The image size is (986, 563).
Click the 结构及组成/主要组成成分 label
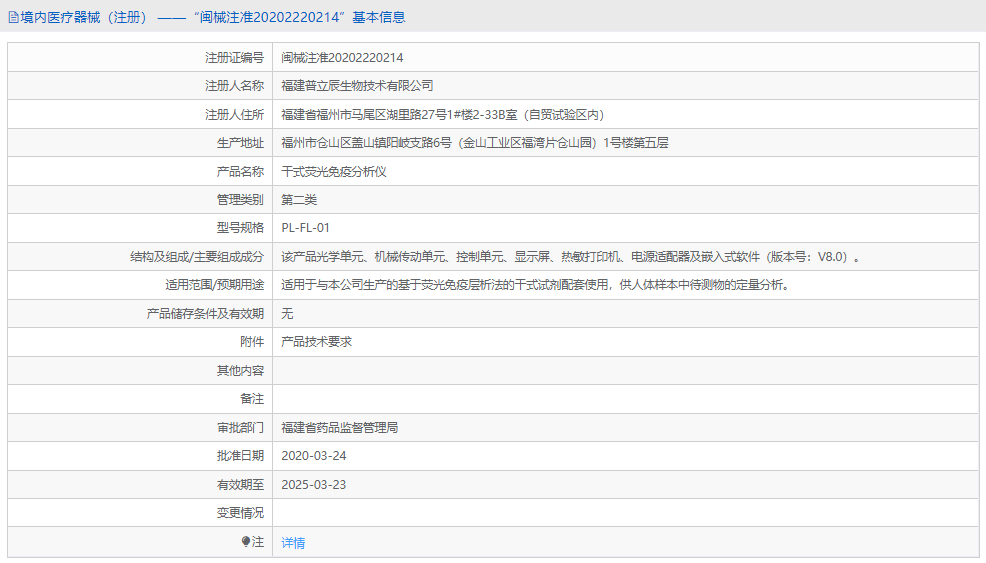(x=197, y=257)
